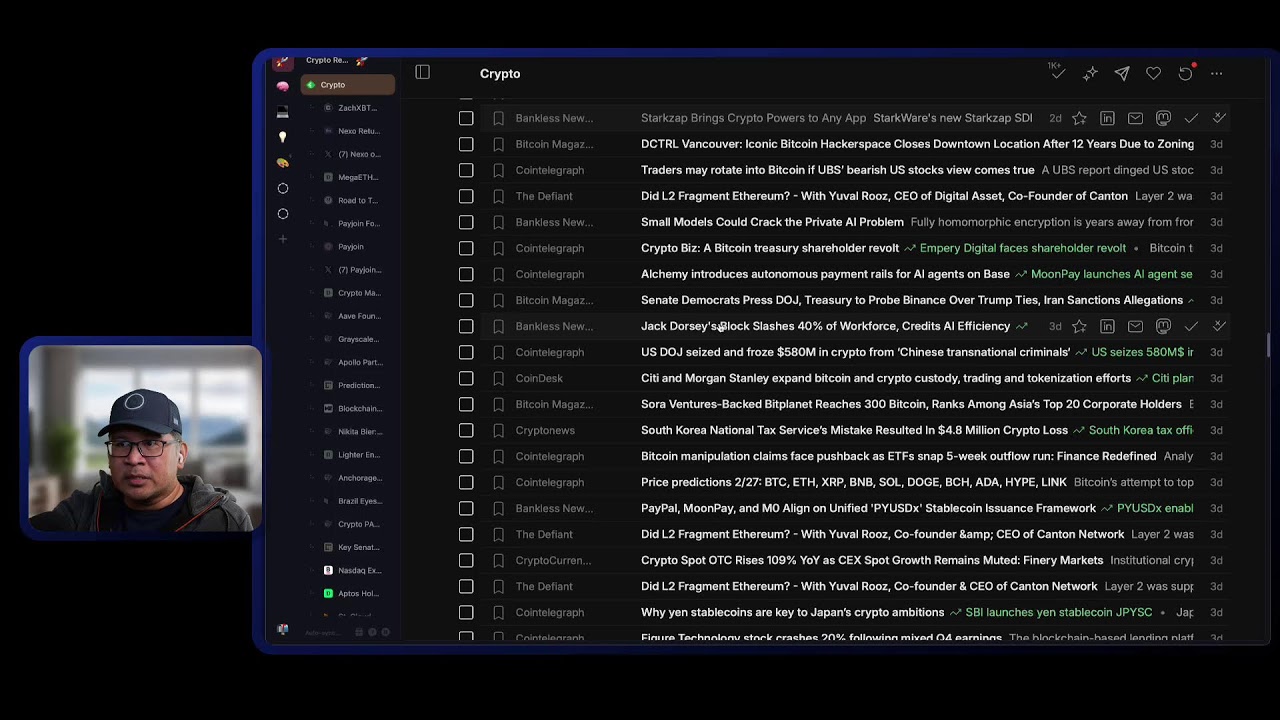
Task: Open the three-dot more options menu
Action: [1217, 73]
